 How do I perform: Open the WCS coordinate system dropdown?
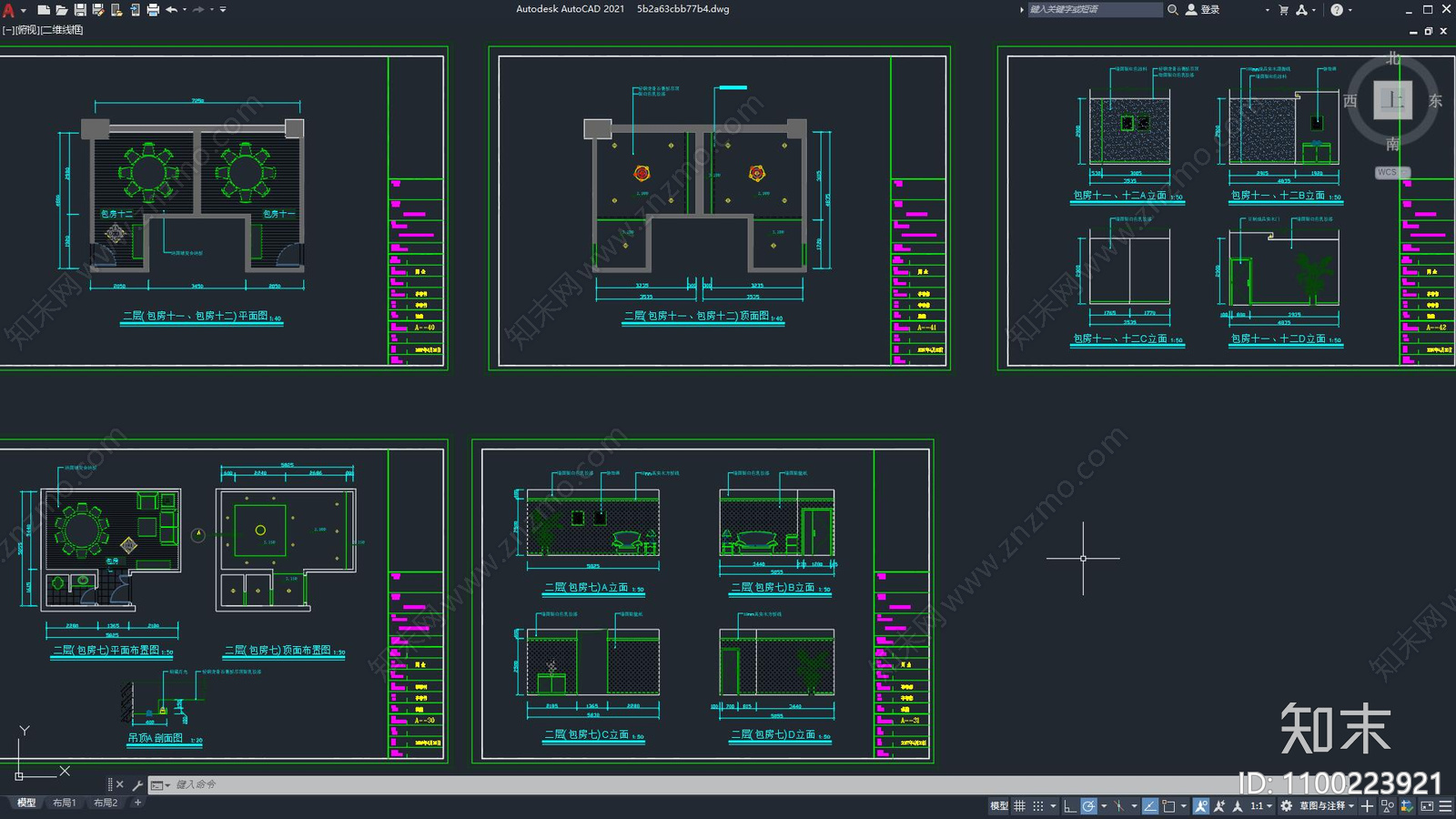[1392, 172]
